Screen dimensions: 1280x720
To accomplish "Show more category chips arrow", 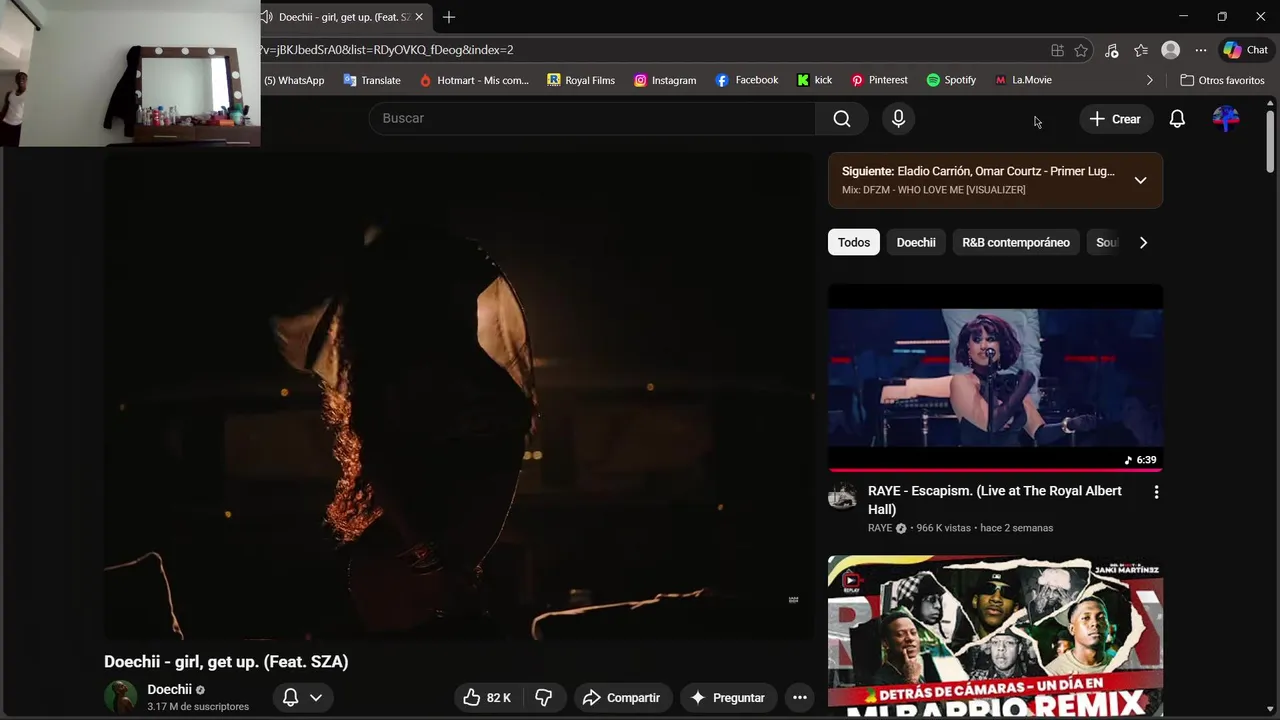I will click(x=1143, y=243).
